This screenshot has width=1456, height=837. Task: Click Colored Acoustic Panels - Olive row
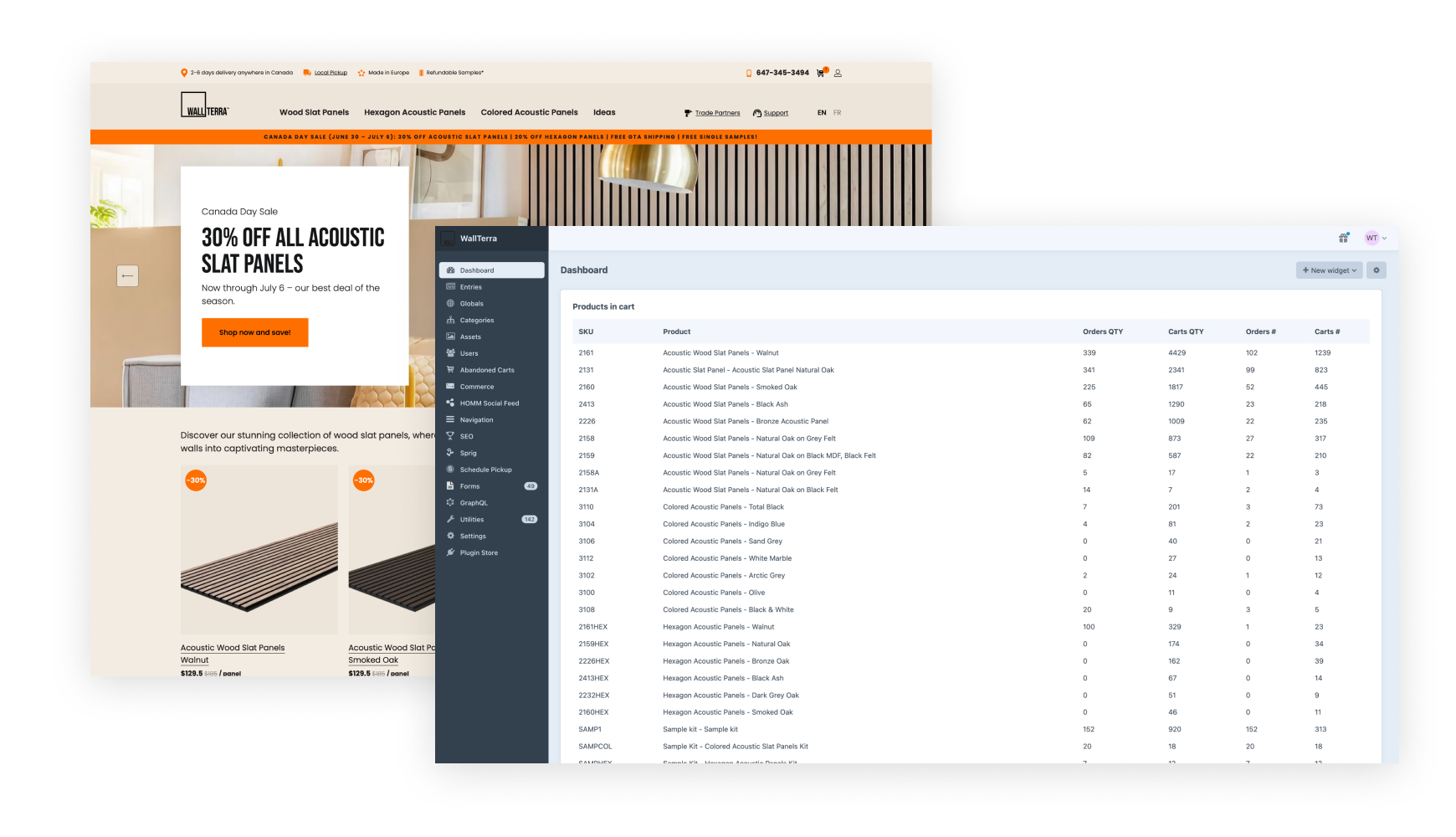tap(971, 593)
